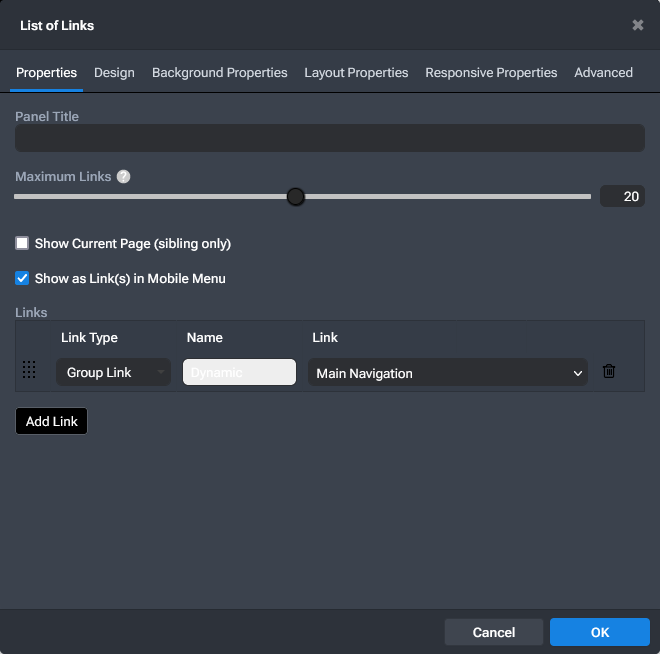
Task: Enable Show Current Page (sibling only)
Action: (22, 243)
